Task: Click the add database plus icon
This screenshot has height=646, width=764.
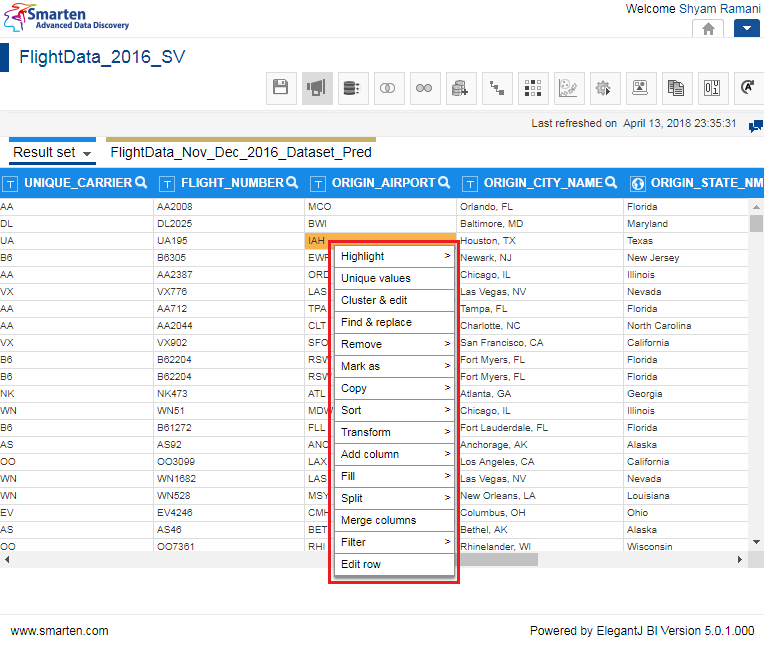Action: pyautogui.click(x=461, y=88)
